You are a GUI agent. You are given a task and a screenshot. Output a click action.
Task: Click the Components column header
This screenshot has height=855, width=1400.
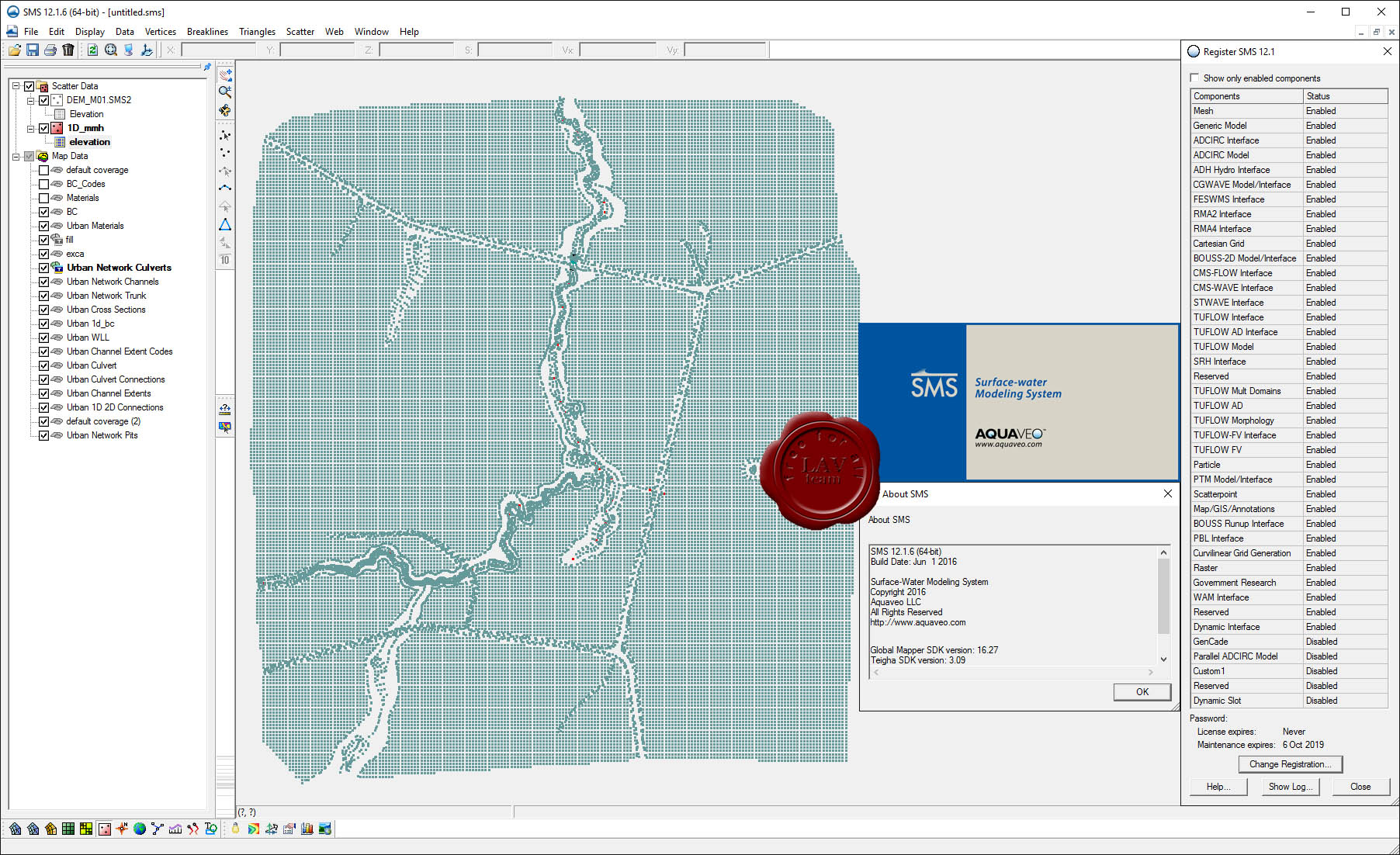pos(1246,96)
